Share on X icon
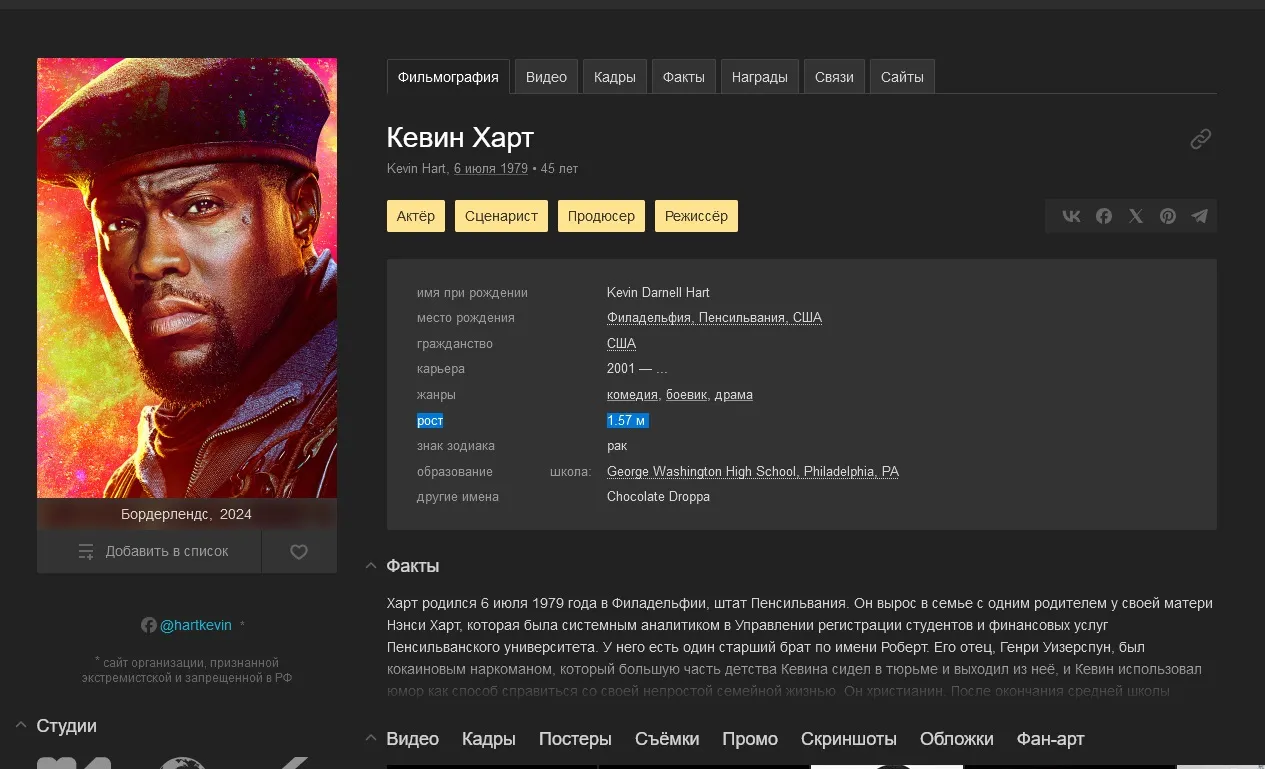 [1136, 216]
